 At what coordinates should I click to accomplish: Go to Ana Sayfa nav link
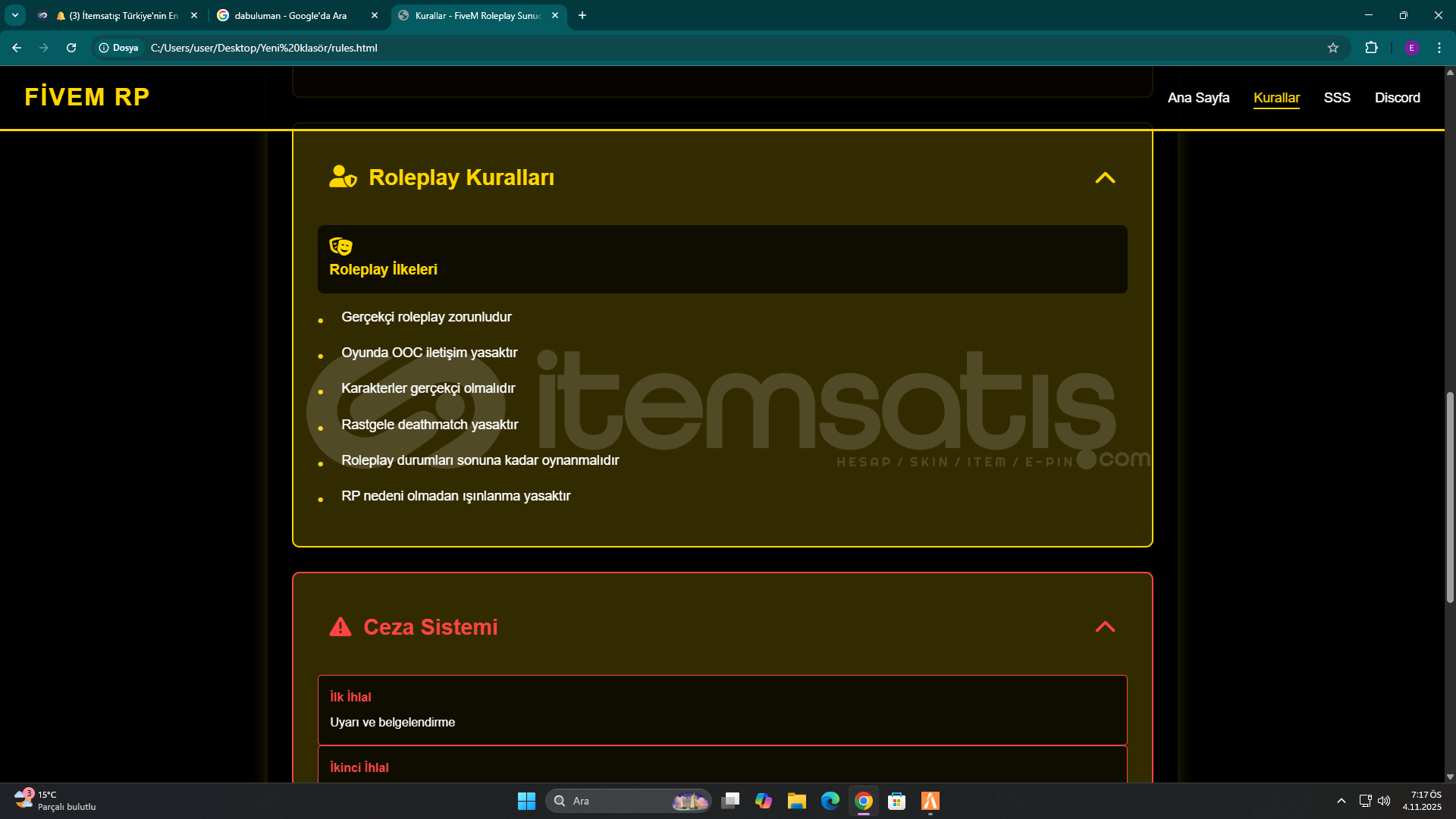[x=1198, y=98]
